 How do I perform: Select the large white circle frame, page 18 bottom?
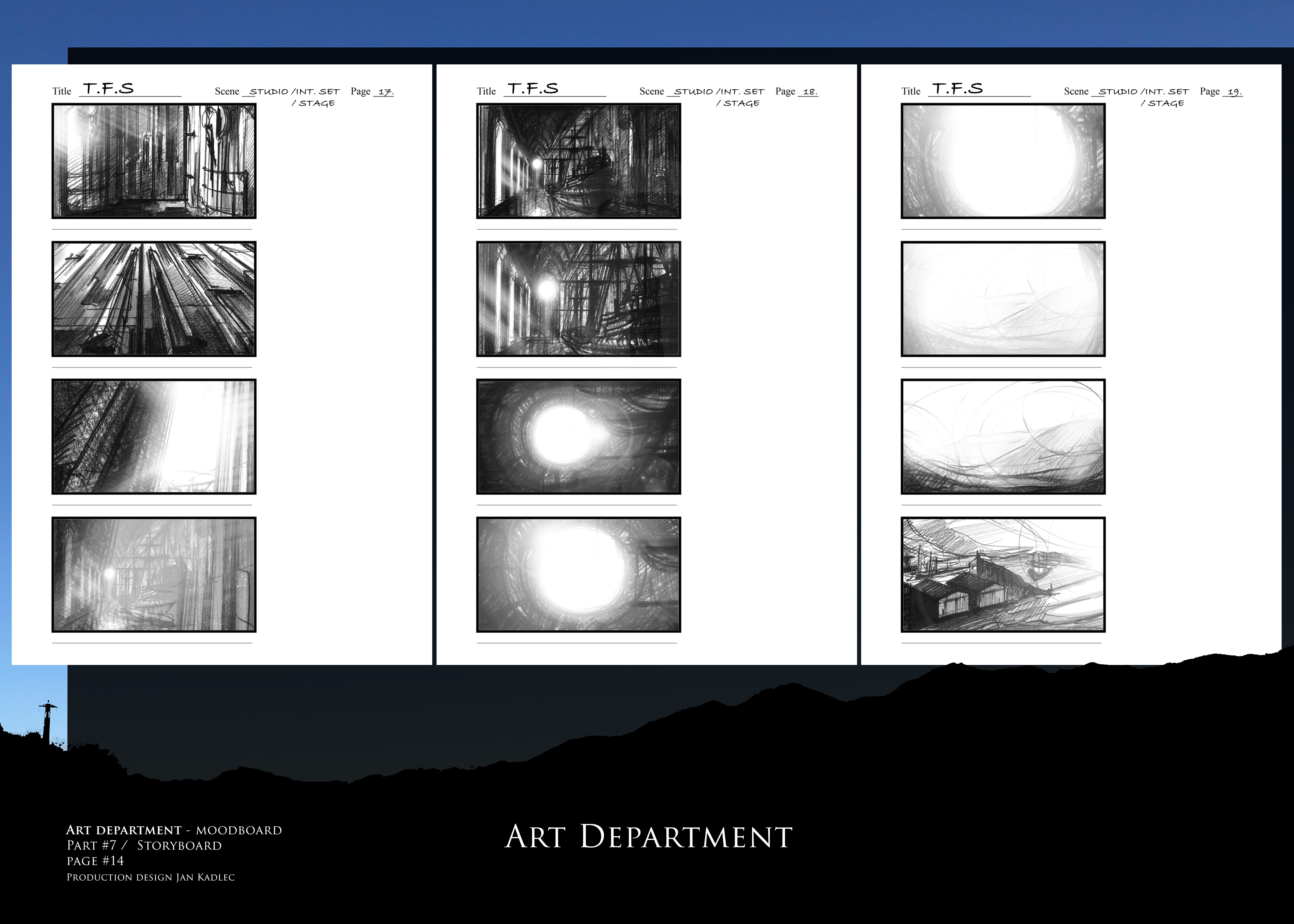pos(578,574)
